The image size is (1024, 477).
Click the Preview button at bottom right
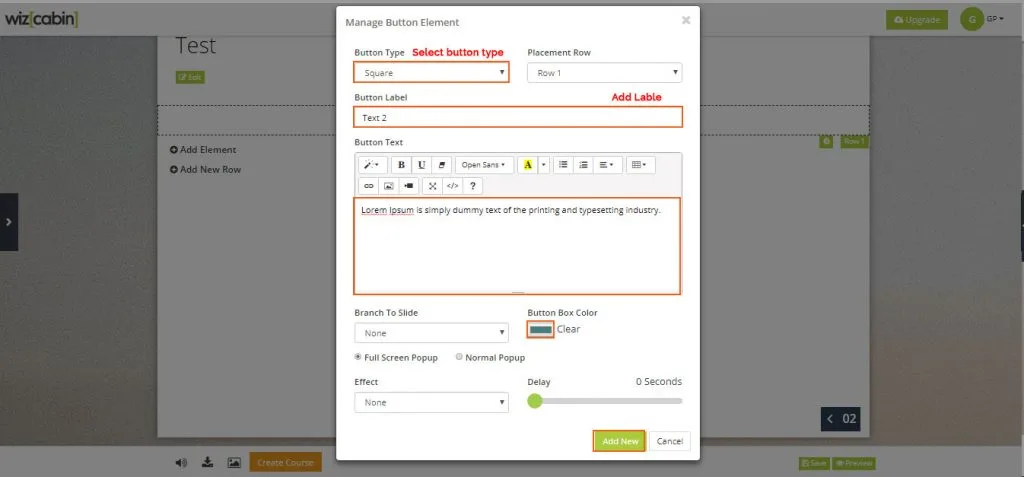tap(853, 463)
